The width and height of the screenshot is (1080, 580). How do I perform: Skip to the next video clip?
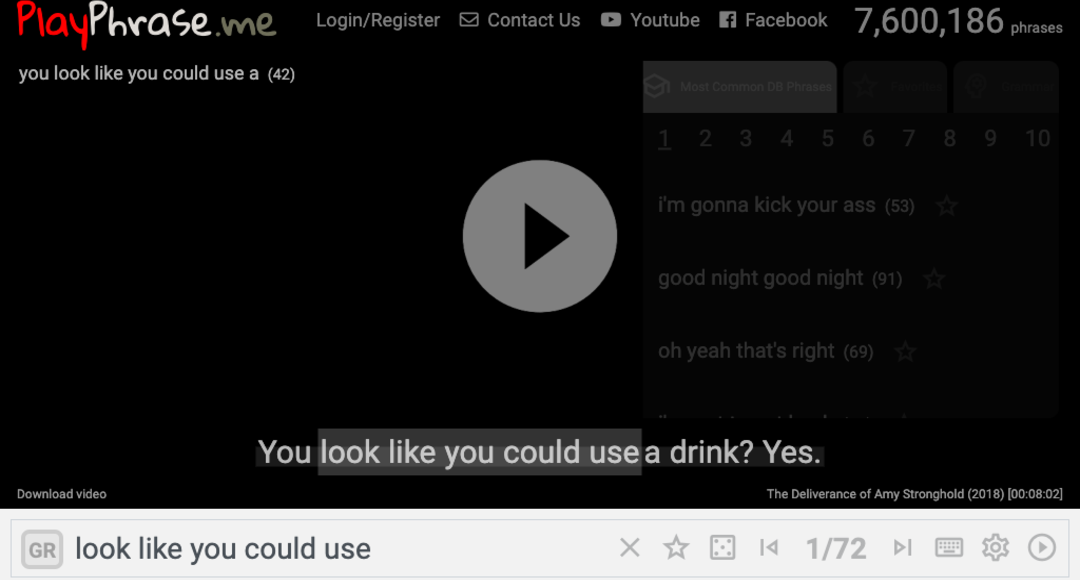click(902, 547)
